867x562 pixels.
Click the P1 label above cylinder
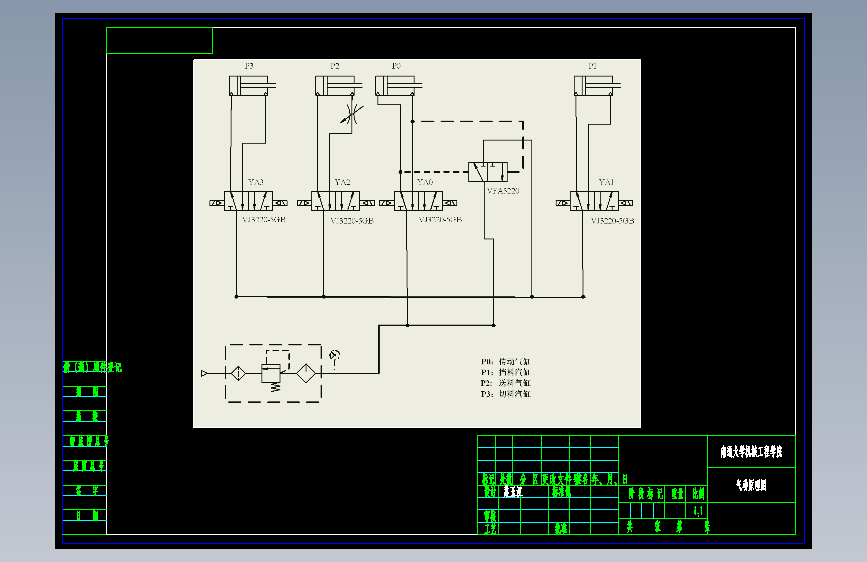pyautogui.click(x=593, y=66)
